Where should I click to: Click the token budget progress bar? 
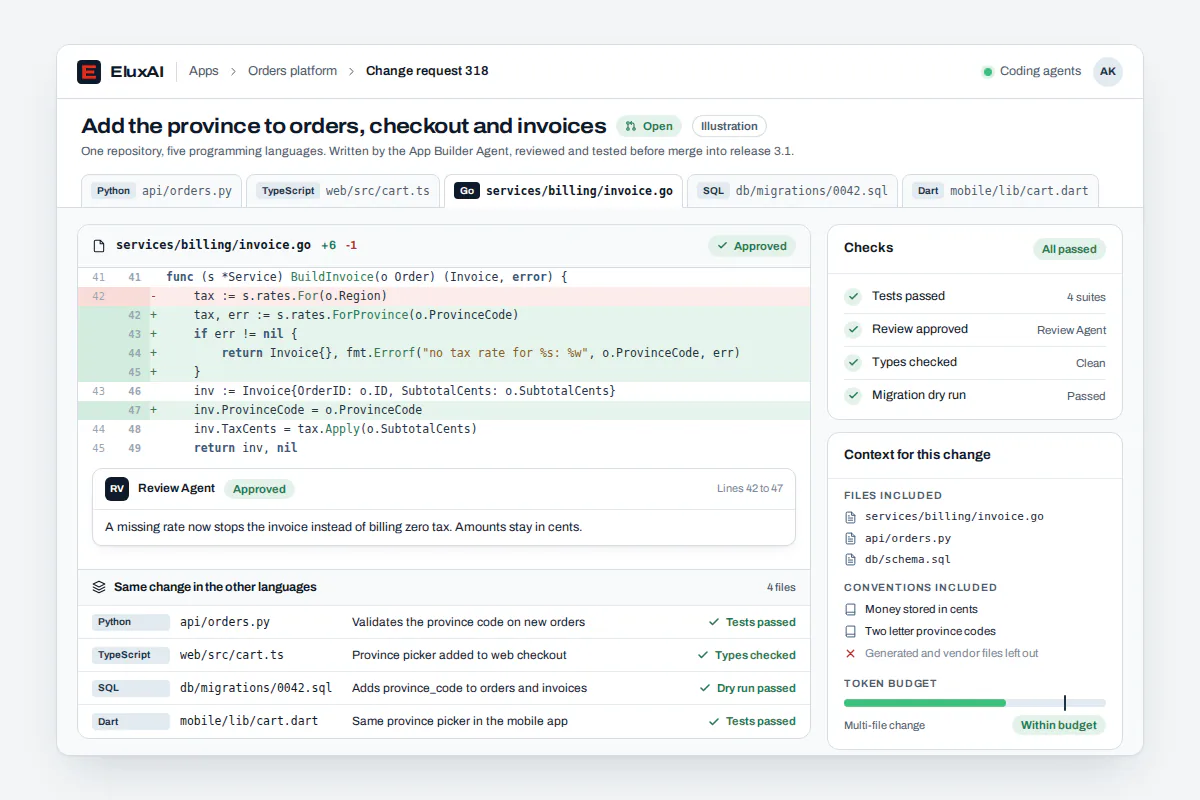click(x=975, y=703)
